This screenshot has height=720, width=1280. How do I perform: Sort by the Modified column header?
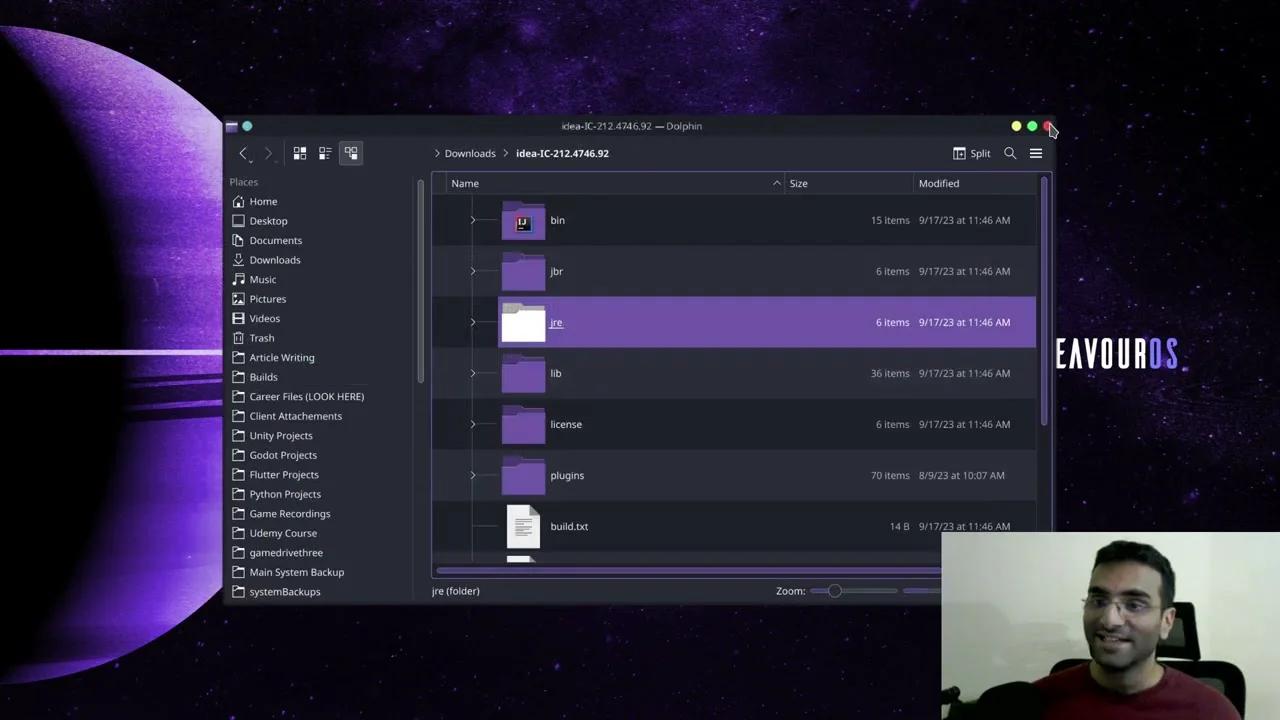(x=939, y=183)
